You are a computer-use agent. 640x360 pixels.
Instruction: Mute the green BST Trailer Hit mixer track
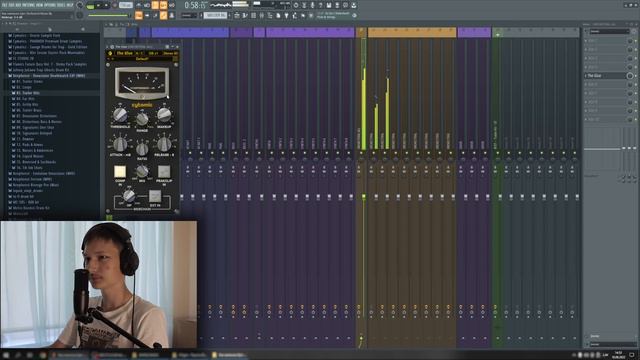498,153
